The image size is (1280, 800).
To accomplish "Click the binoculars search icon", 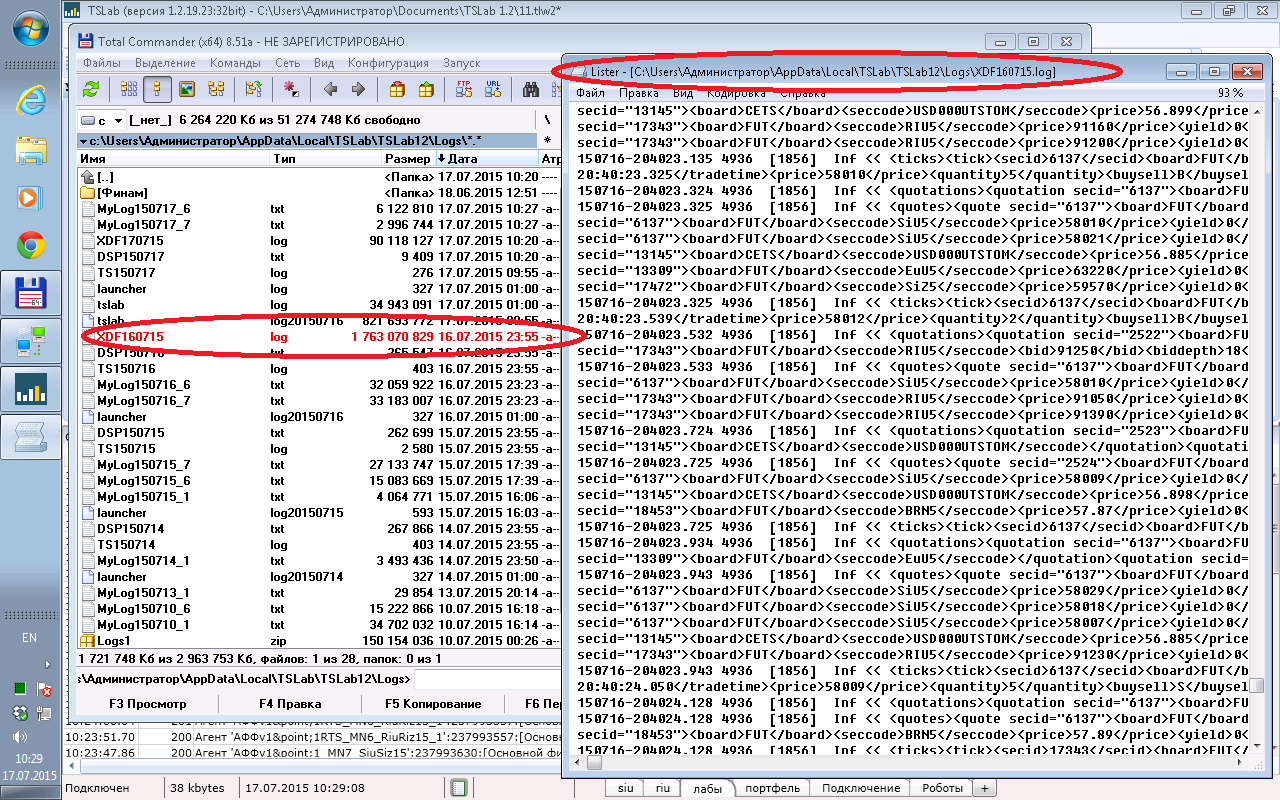I will coord(532,90).
